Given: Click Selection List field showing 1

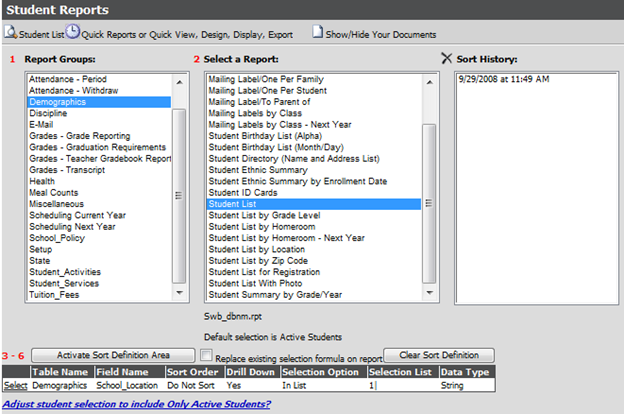Looking at the screenshot, I should (403, 385).
